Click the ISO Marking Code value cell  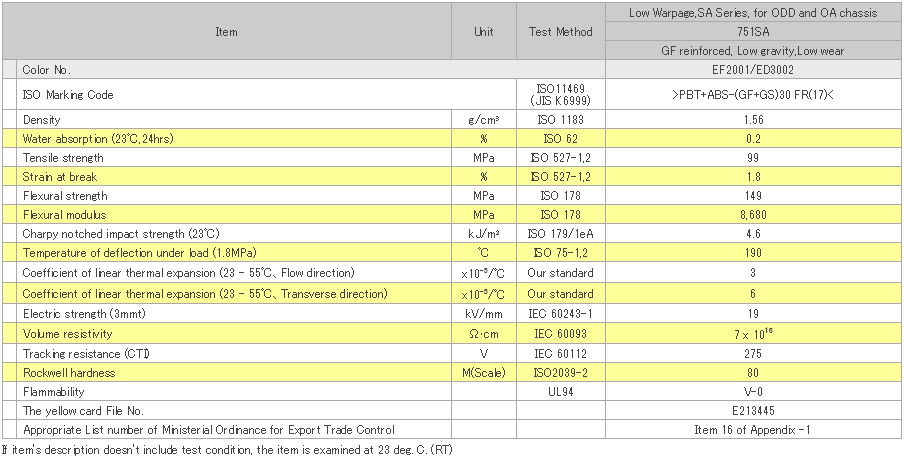tap(753, 95)
